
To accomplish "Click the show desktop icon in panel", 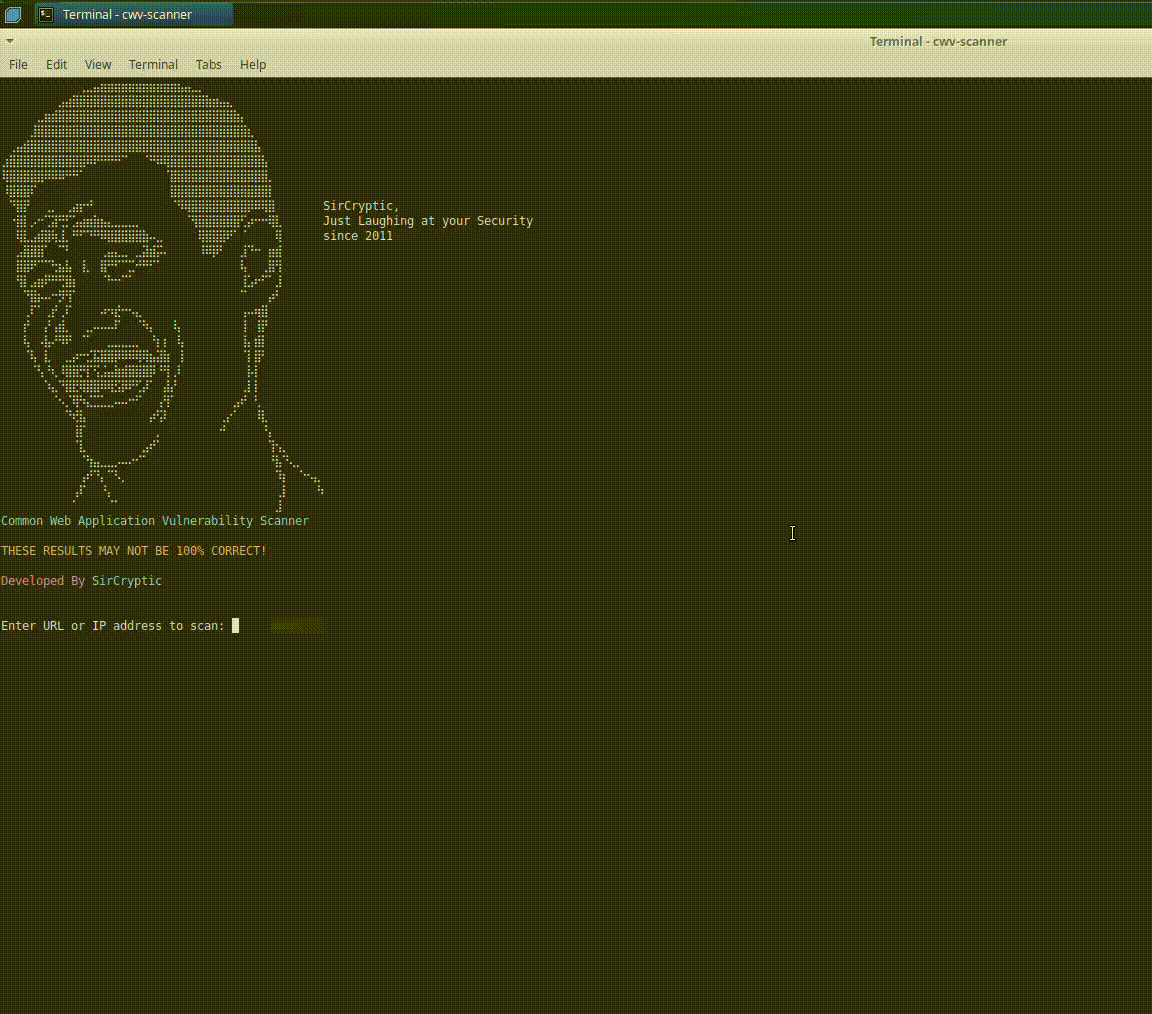I will 13,14.
